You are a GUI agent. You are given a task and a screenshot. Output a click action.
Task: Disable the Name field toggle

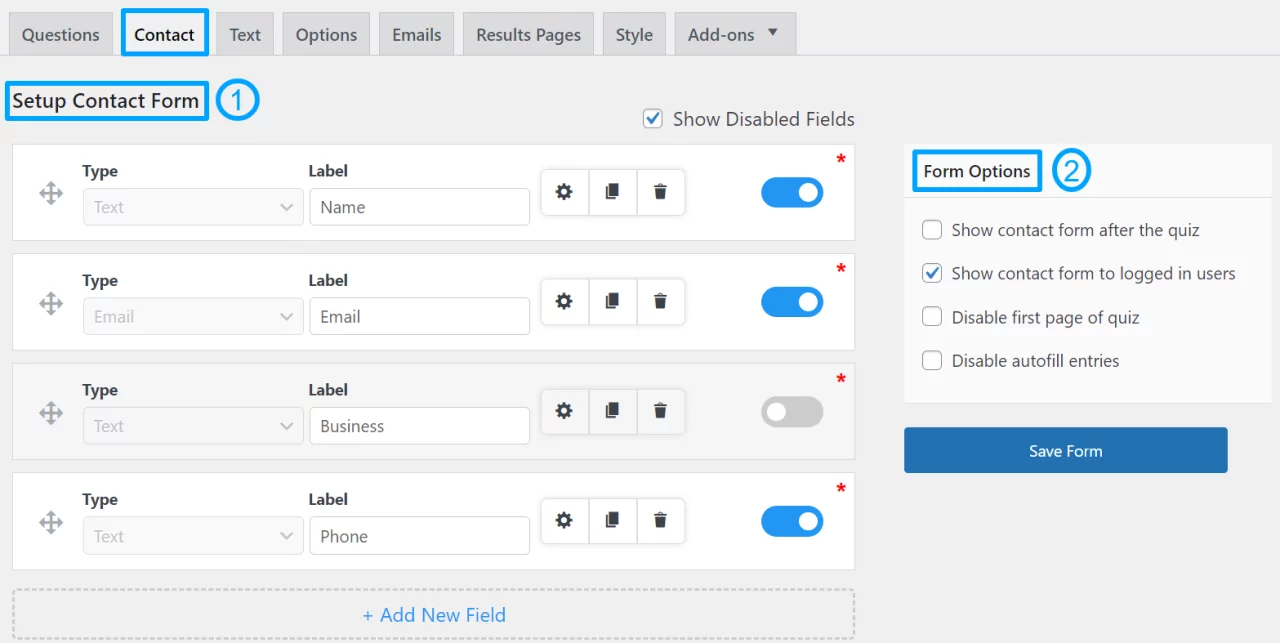point(792,192)
